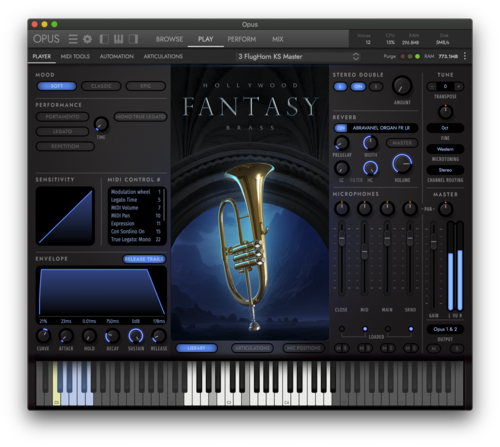Open the Stereo channel routing dropdown

(445, 170)
